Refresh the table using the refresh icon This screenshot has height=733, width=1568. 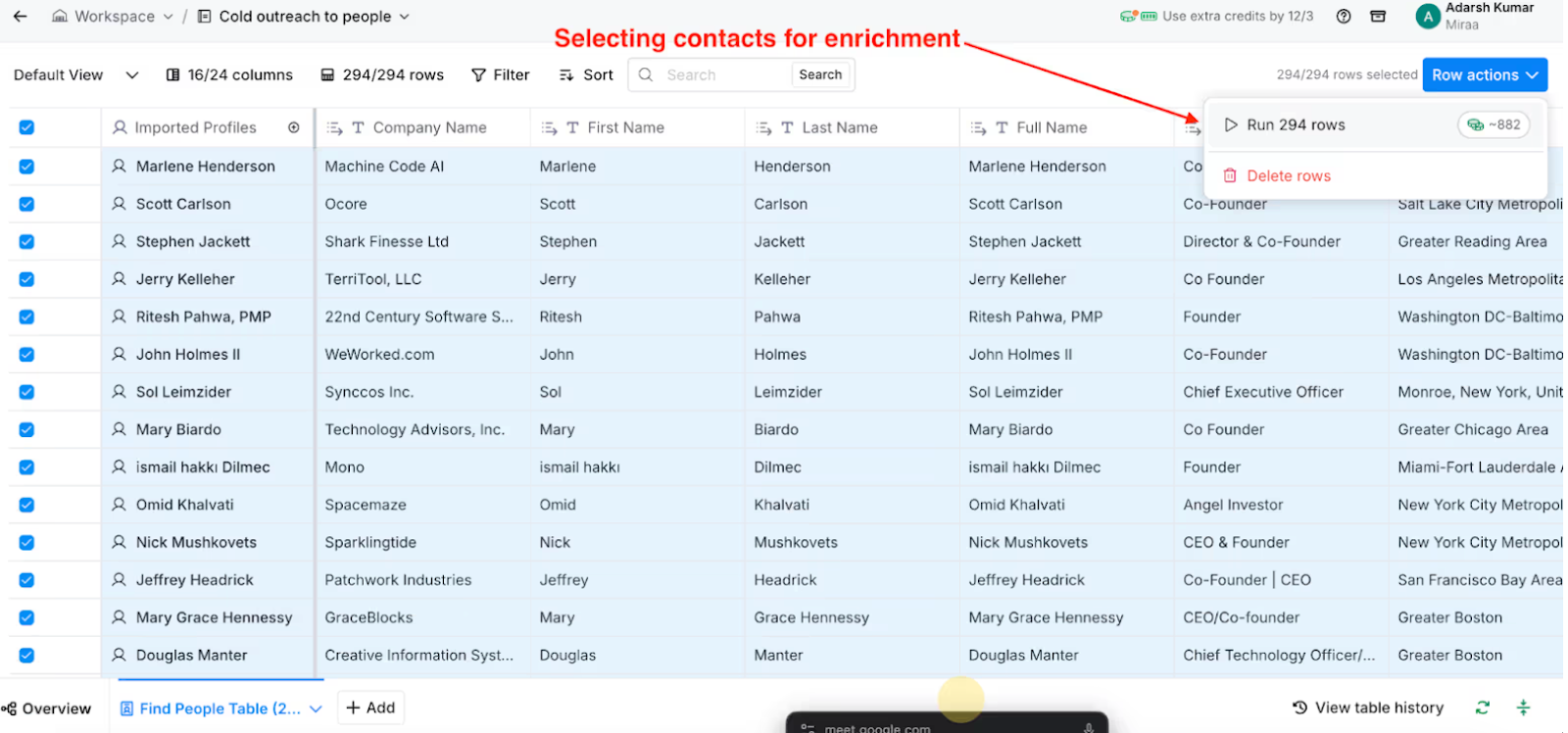point(1483,707)
